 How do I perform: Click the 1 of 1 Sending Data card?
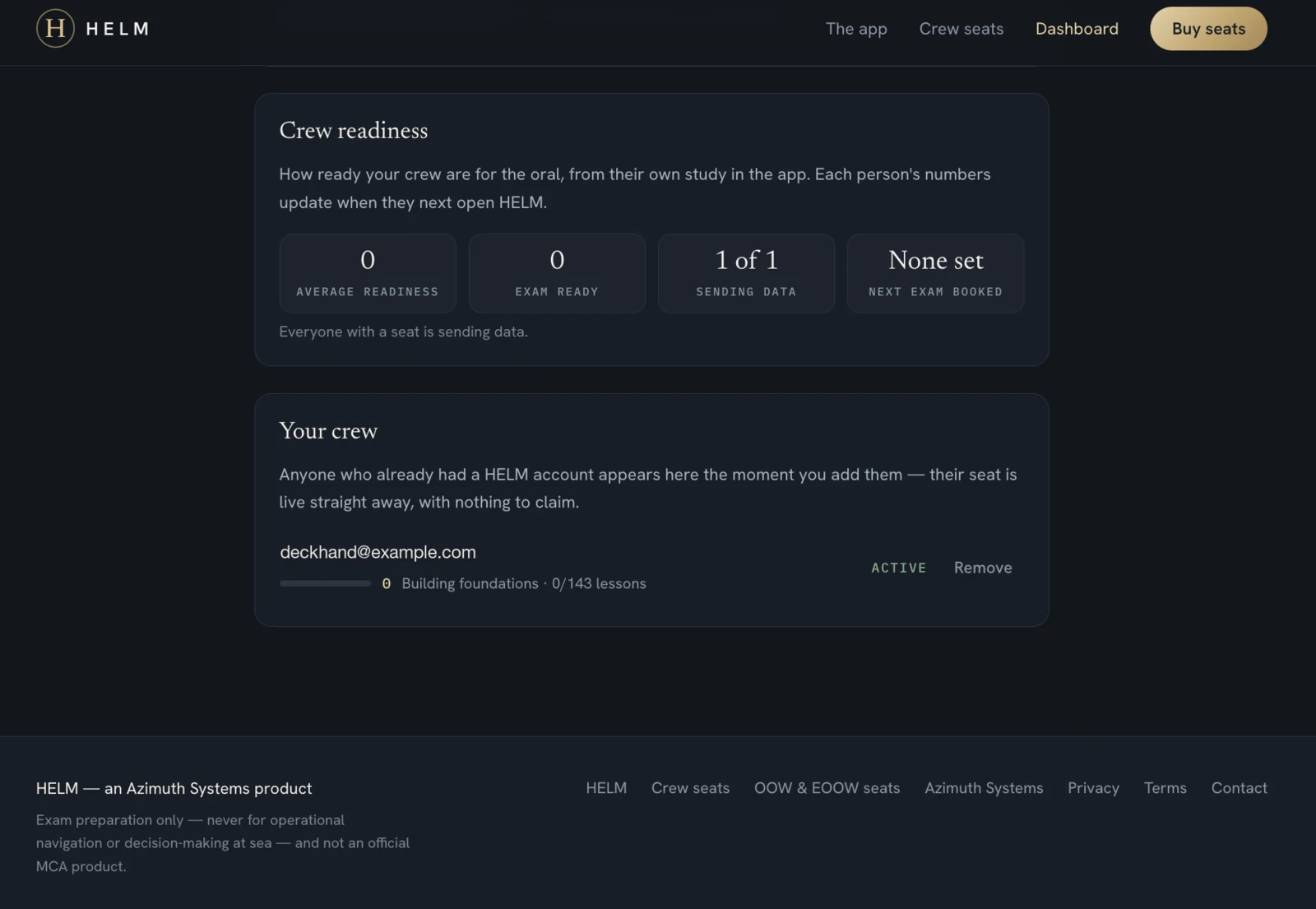point(746,273)
